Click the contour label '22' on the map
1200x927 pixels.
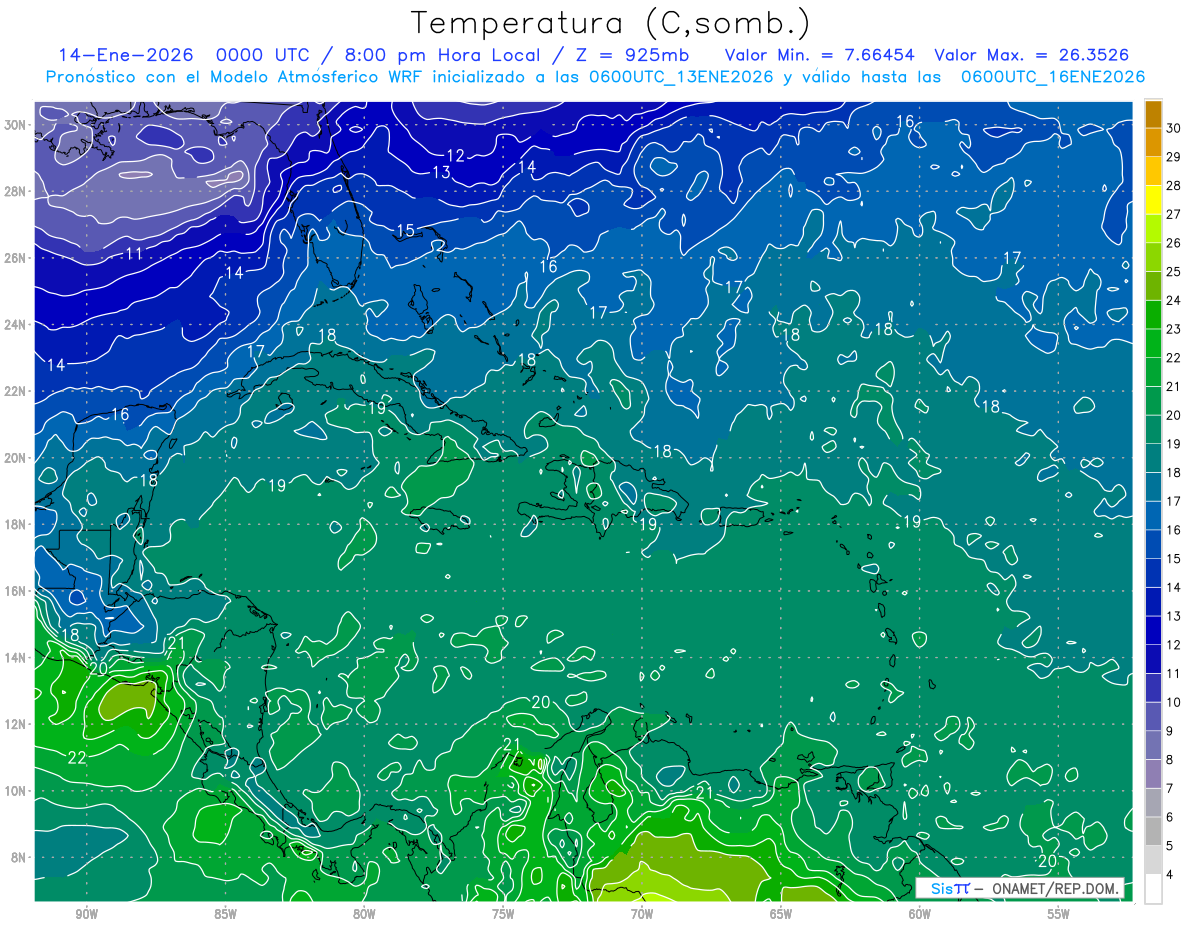tap(77, 758)
